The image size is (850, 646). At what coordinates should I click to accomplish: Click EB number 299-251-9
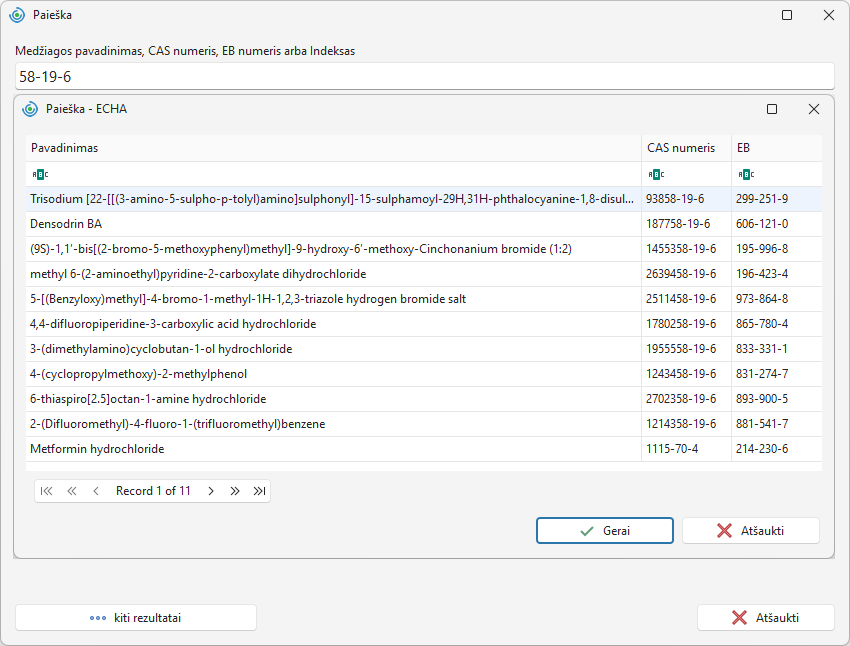[x=762, y=199]
